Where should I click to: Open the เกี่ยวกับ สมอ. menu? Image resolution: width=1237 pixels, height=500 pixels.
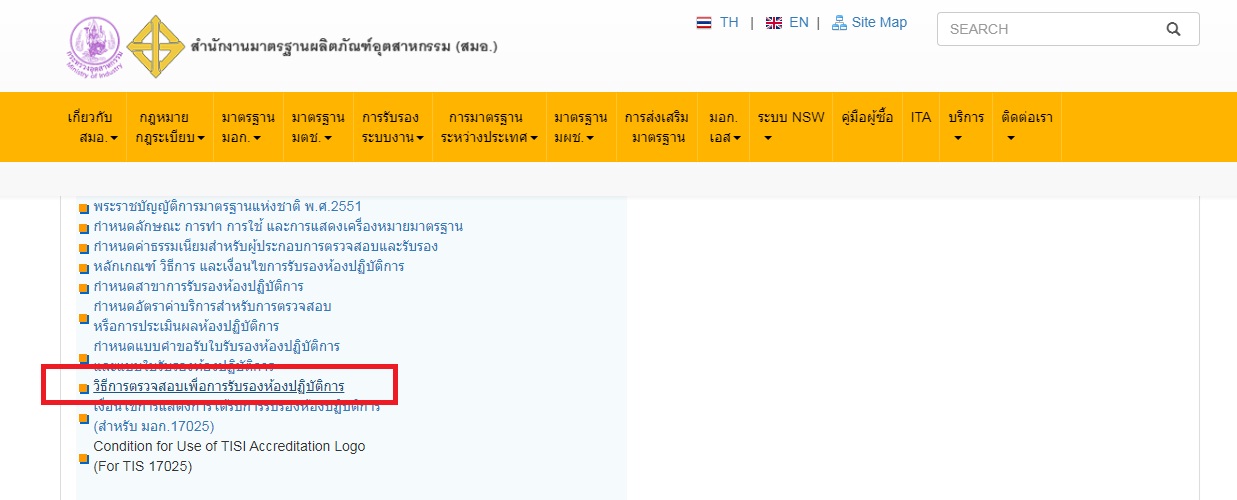point(91,127)
